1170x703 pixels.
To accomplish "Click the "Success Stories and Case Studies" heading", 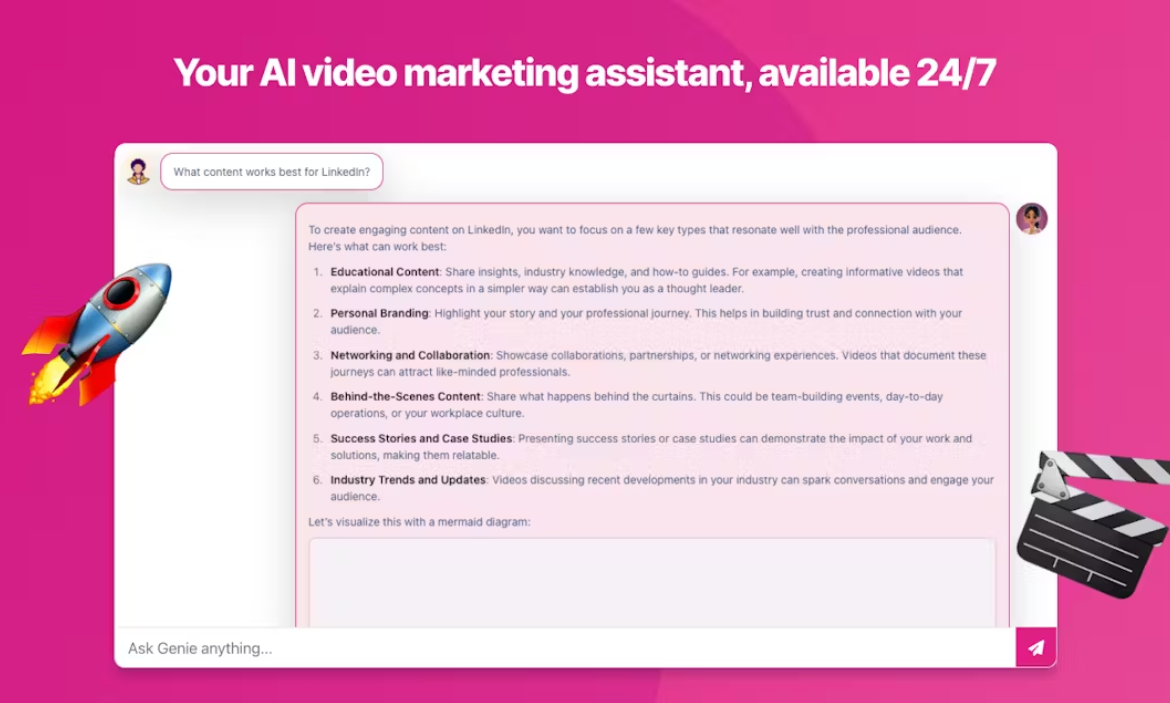I will coord(422,438).
